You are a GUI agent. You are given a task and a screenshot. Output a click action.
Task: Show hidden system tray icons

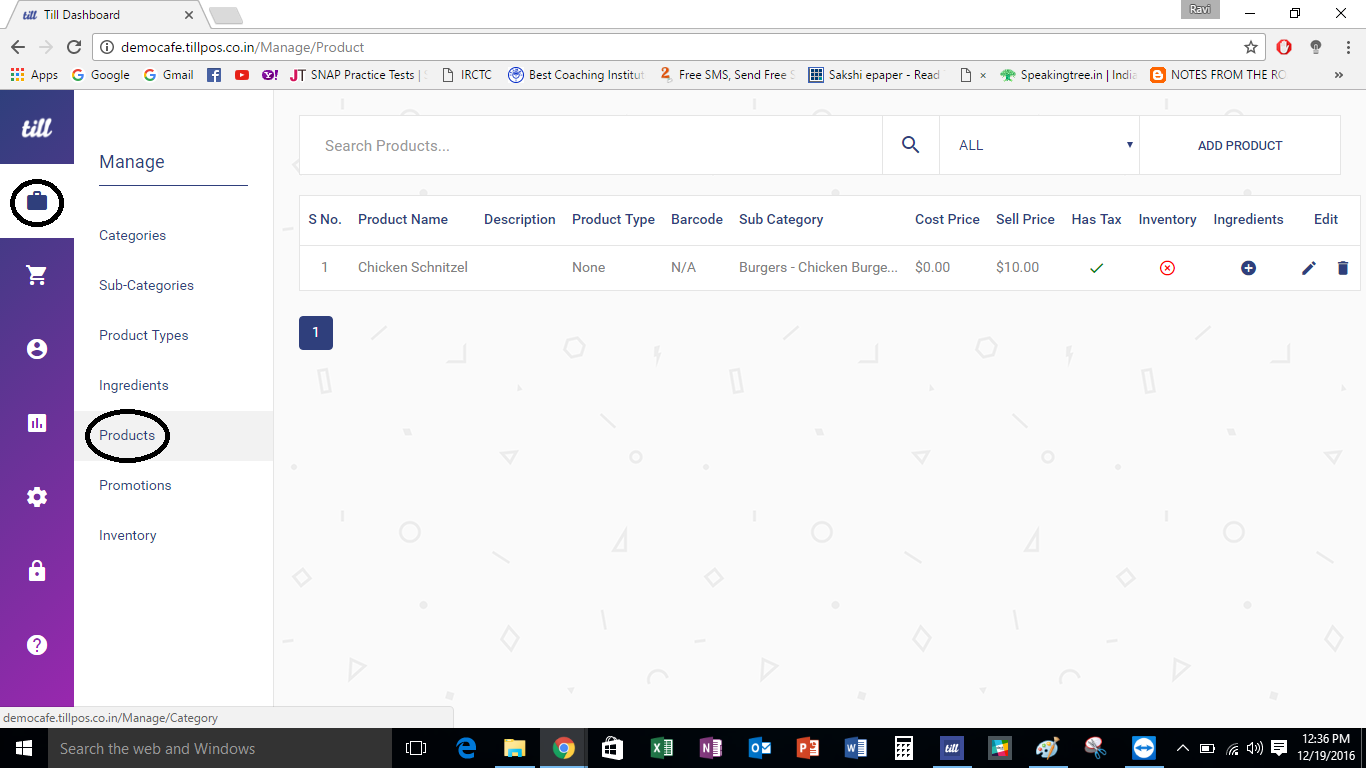pos(1182,748)
